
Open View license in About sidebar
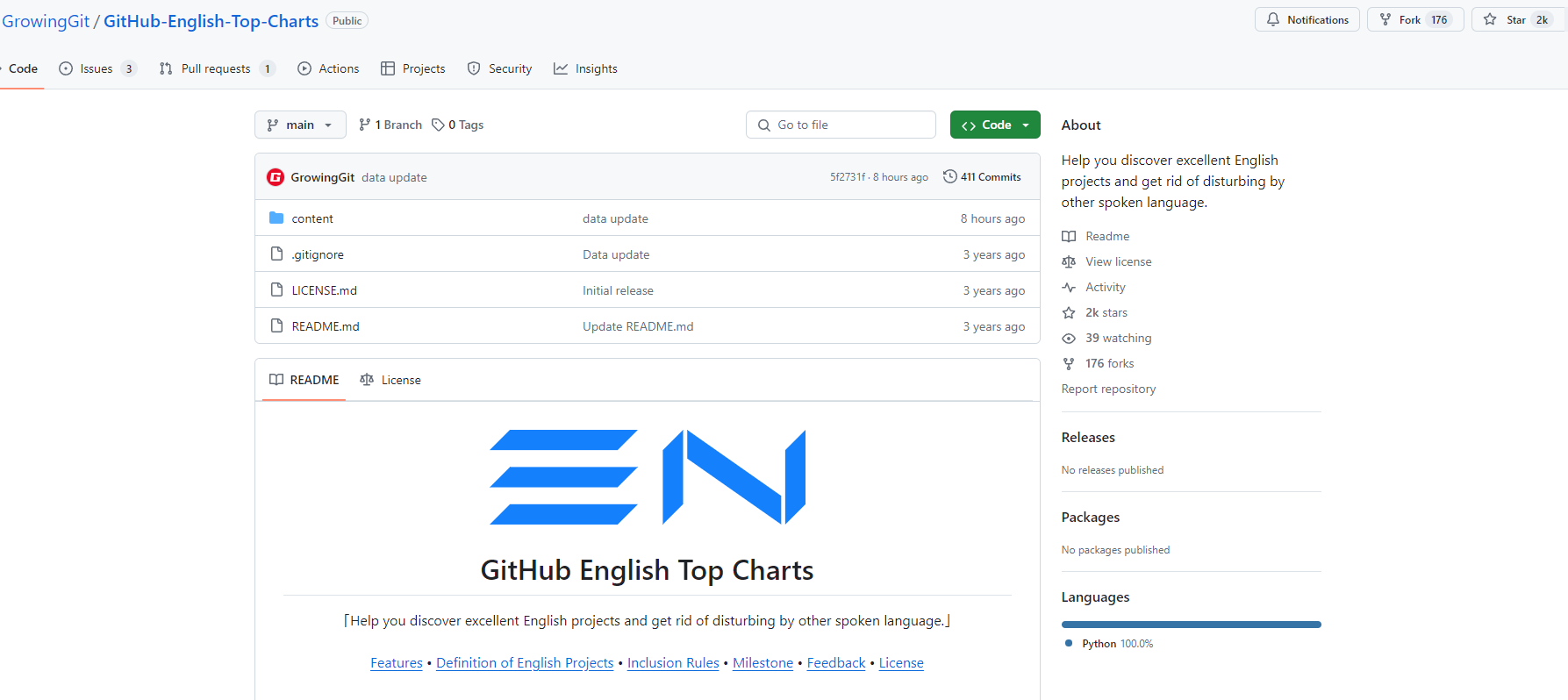pos(1119,261)
